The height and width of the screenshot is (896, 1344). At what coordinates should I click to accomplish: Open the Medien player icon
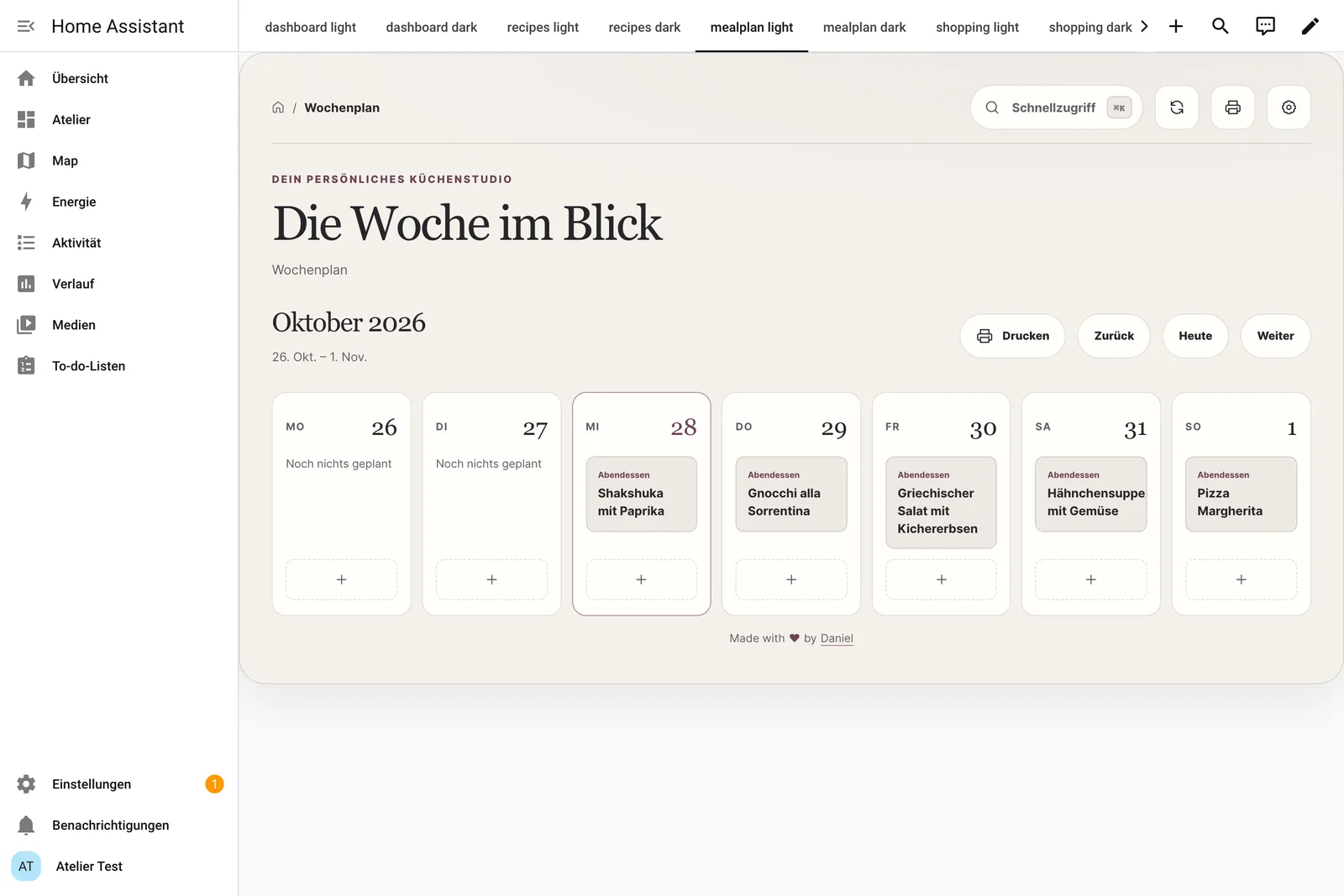[x=26, y=325]
